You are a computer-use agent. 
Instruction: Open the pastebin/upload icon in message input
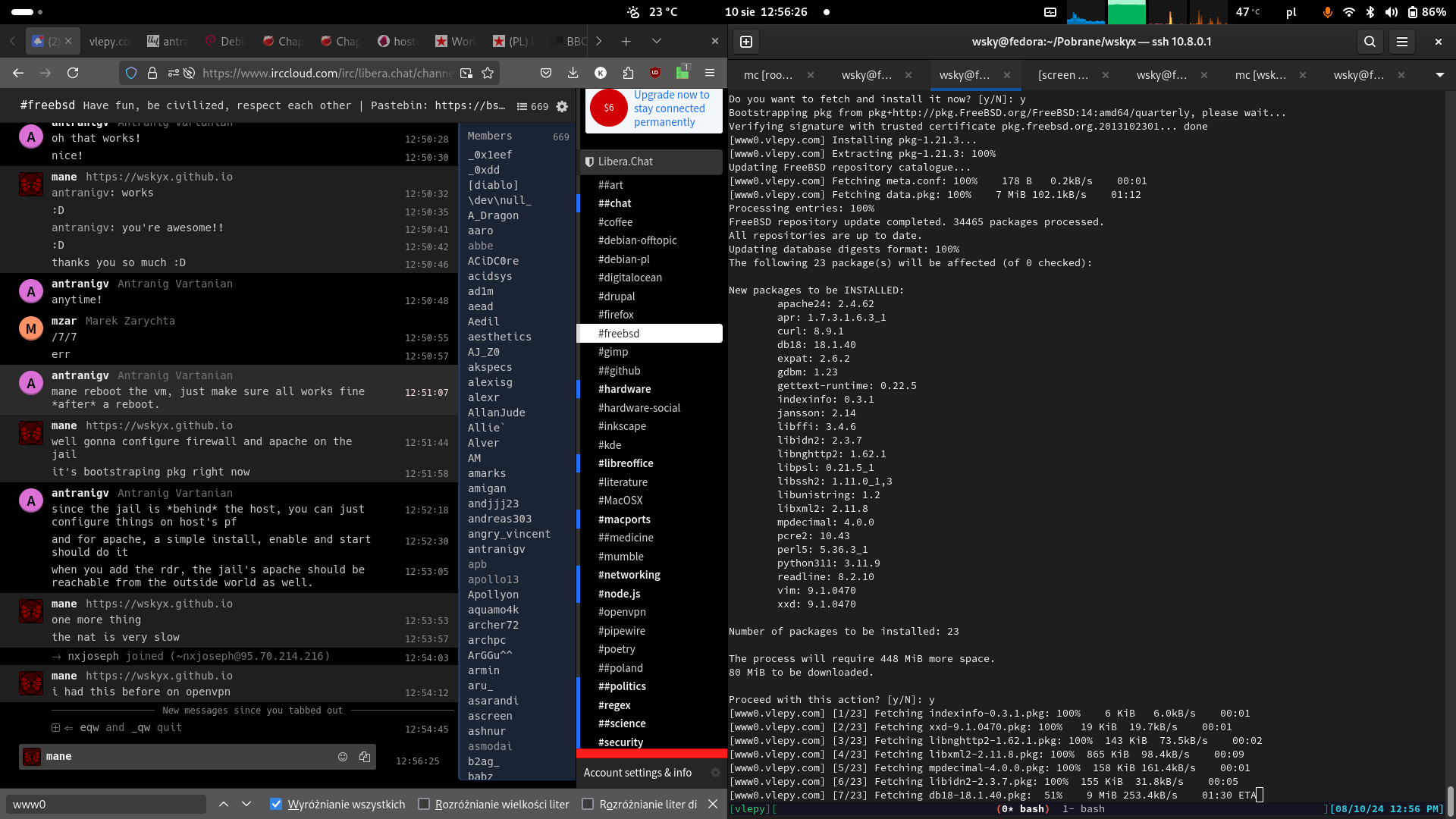coord(365,757)
